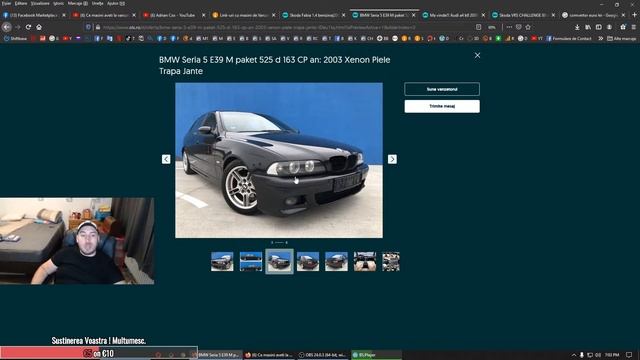Viewport: 640px width, 360px height.
Task: Close the photo gallery overlay
Action: pyautogui.click(x=477, y=56)
